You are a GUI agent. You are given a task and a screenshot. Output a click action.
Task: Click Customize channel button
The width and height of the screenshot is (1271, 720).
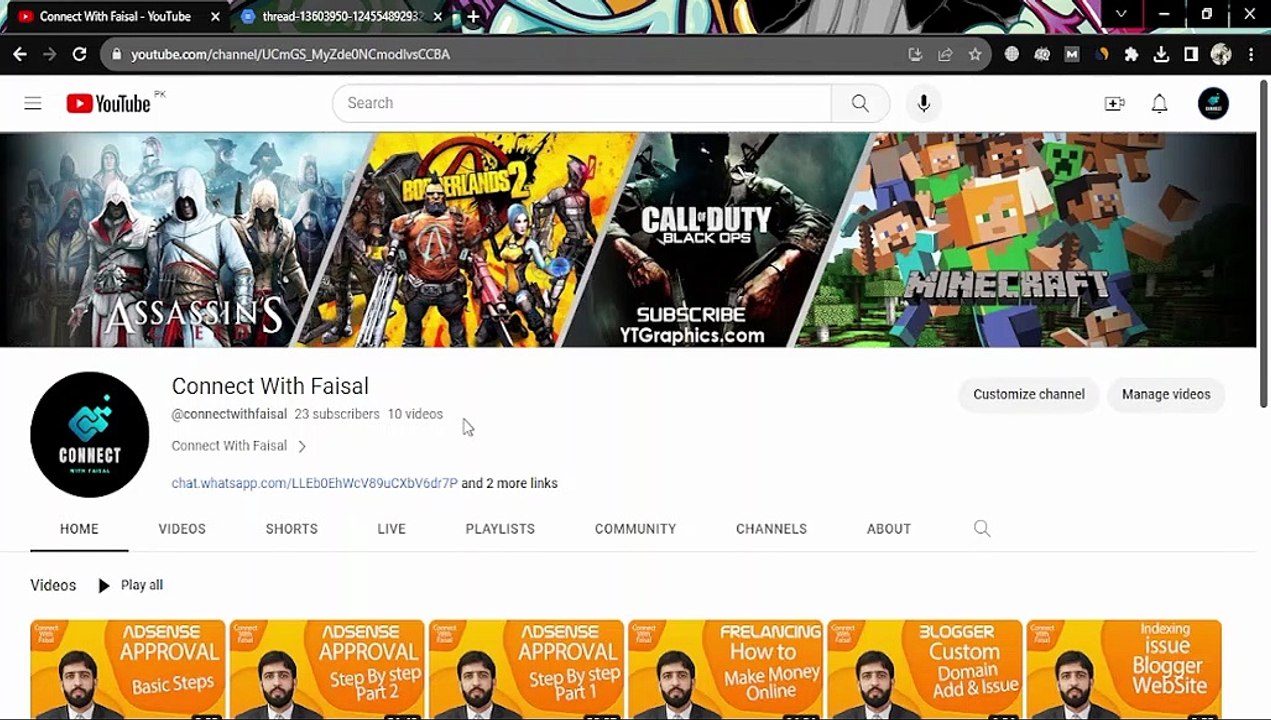[1029, 394]
